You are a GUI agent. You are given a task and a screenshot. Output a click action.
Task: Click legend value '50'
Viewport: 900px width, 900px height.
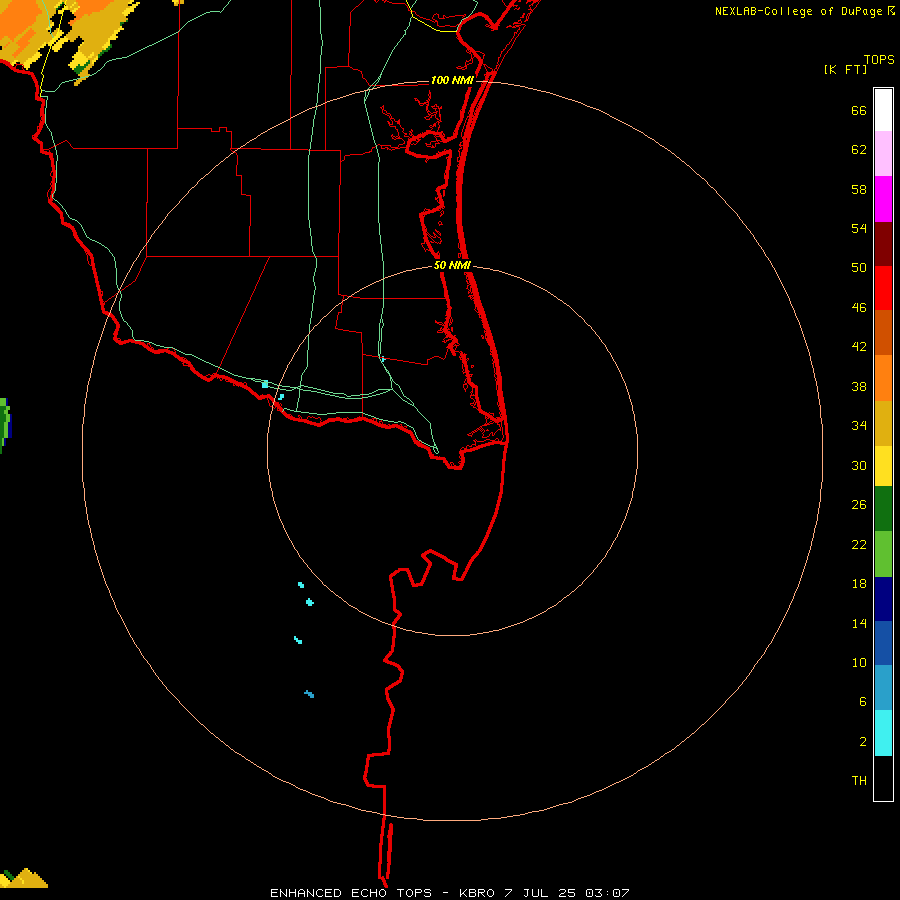coord(859,268)
